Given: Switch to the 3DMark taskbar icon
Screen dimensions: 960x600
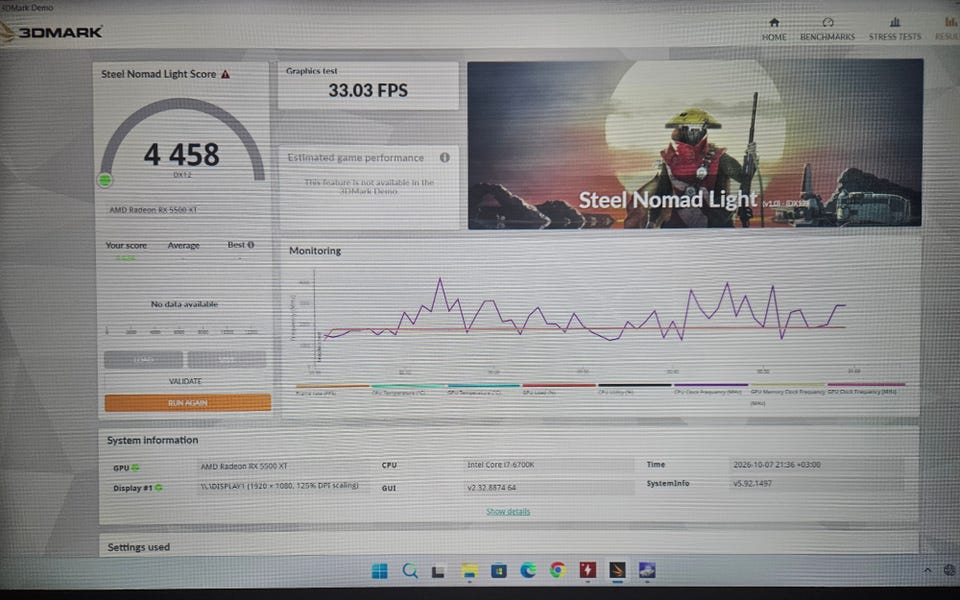Looking at the screenshot, I should [x=617, y=570].
